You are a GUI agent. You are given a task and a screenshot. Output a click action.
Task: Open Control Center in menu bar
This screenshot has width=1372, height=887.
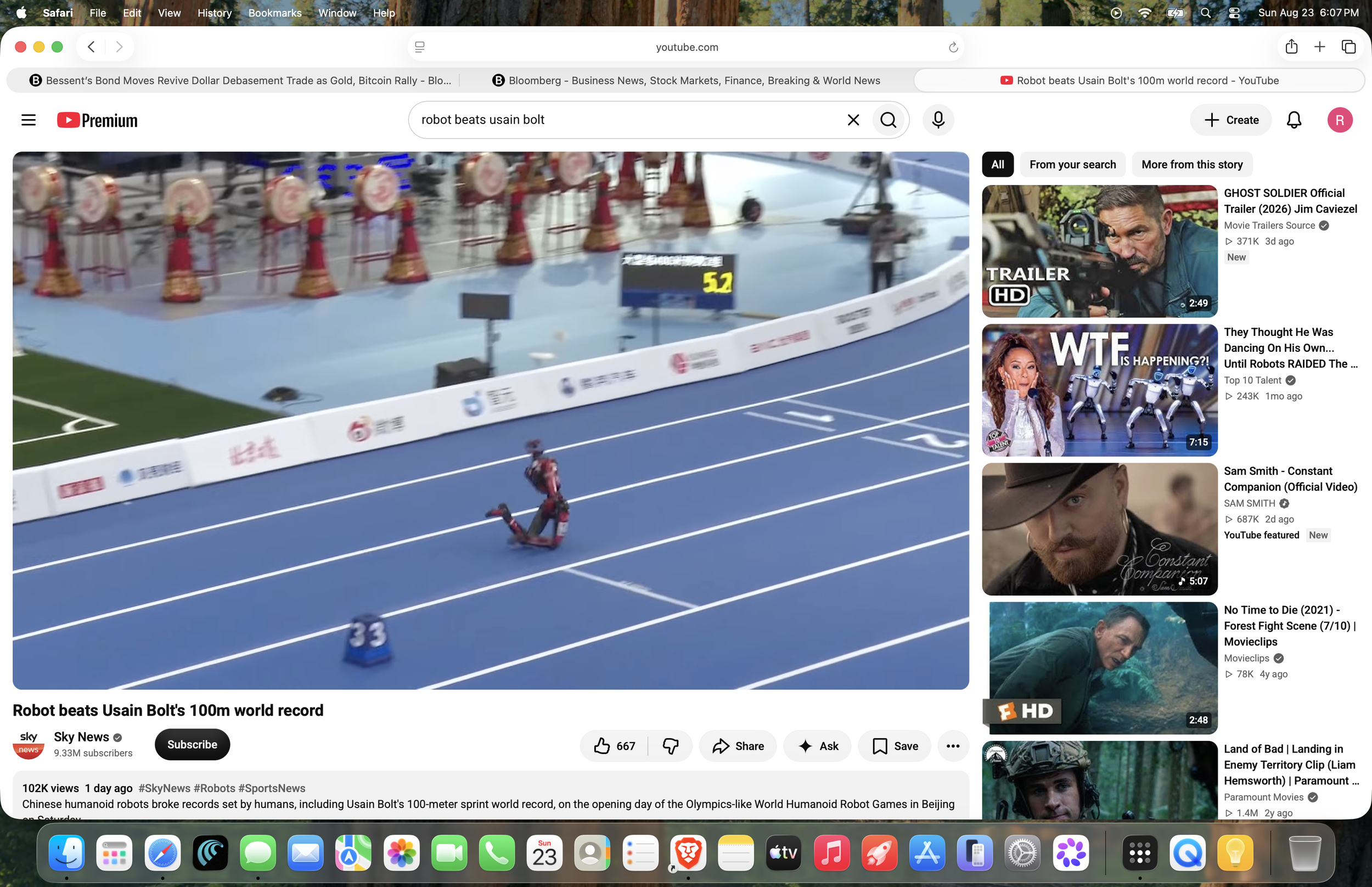[1234, 13]
